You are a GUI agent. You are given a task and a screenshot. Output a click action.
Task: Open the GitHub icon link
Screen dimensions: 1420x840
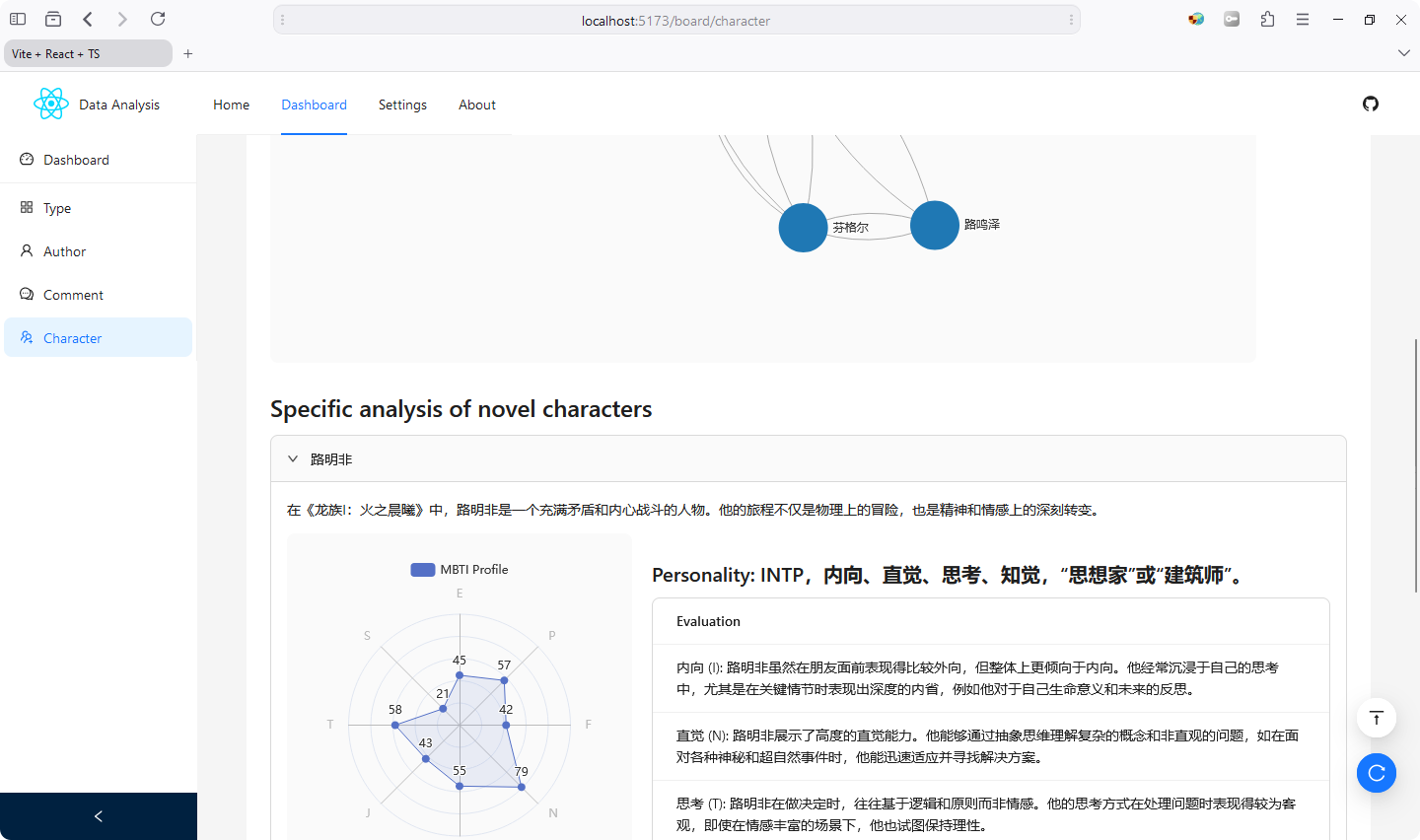tap(1371, 104)
